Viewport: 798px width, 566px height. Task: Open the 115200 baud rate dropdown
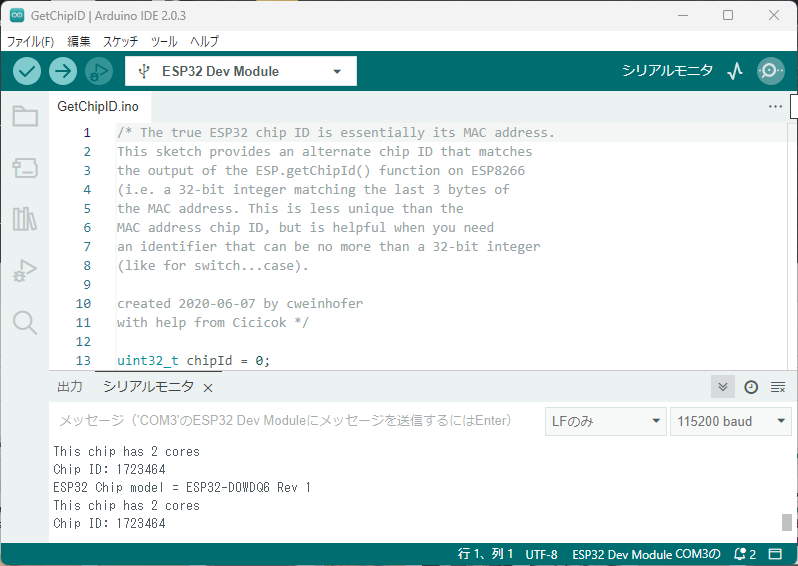click(730, 421)
